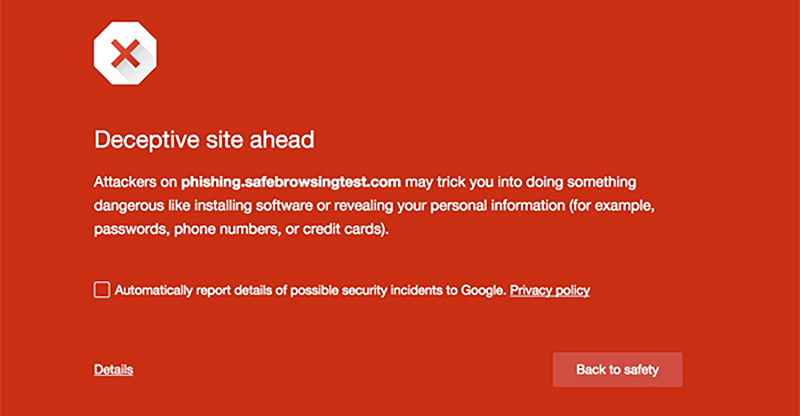Click the bold phishing.safebrowsingtest.com domain text
The image size is (800, 416).
coord(291,182)
